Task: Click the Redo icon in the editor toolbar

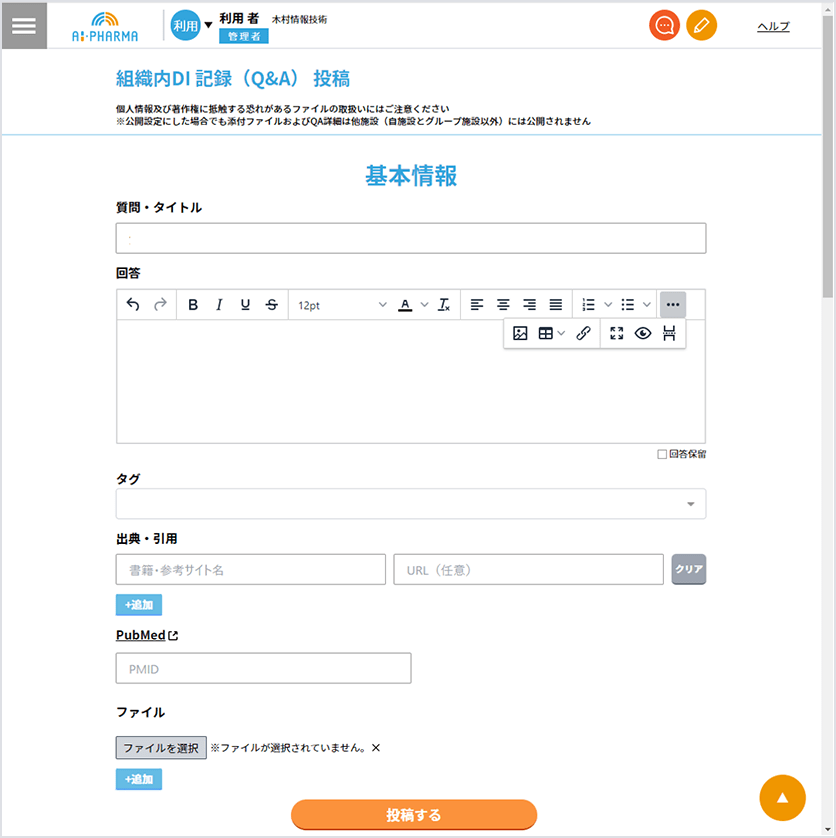Action: pyautogui.click(x=159, y=304)
